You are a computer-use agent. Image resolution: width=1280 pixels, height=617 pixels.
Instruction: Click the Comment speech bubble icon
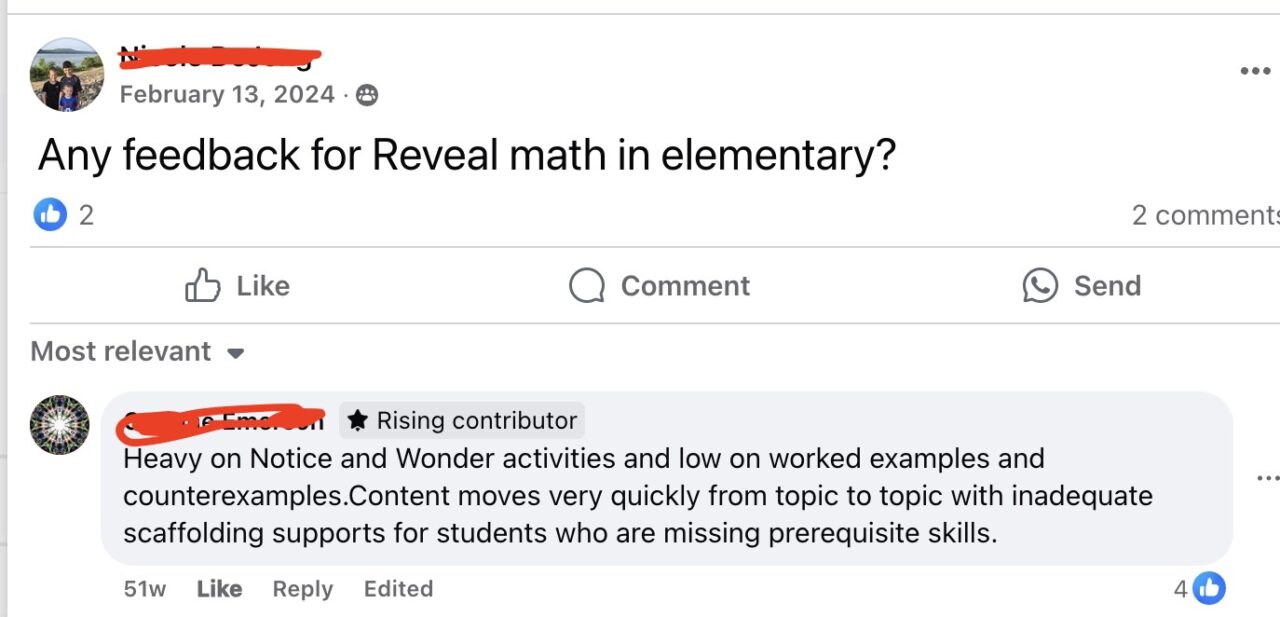587,285
